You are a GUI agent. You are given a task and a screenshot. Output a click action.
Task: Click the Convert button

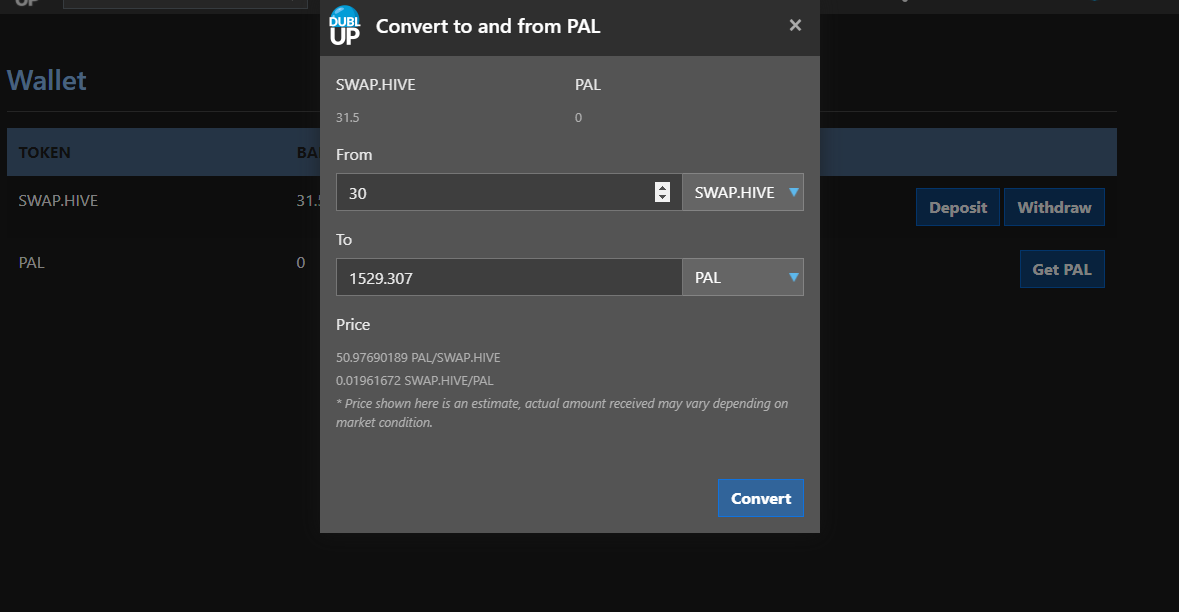761,498
